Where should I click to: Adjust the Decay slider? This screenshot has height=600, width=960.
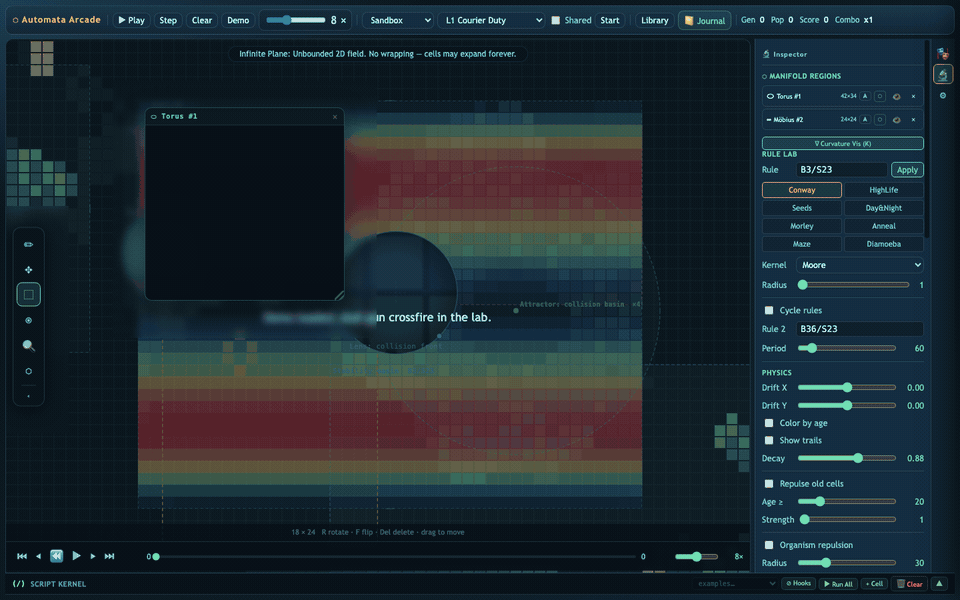click(x=847, y=458)
